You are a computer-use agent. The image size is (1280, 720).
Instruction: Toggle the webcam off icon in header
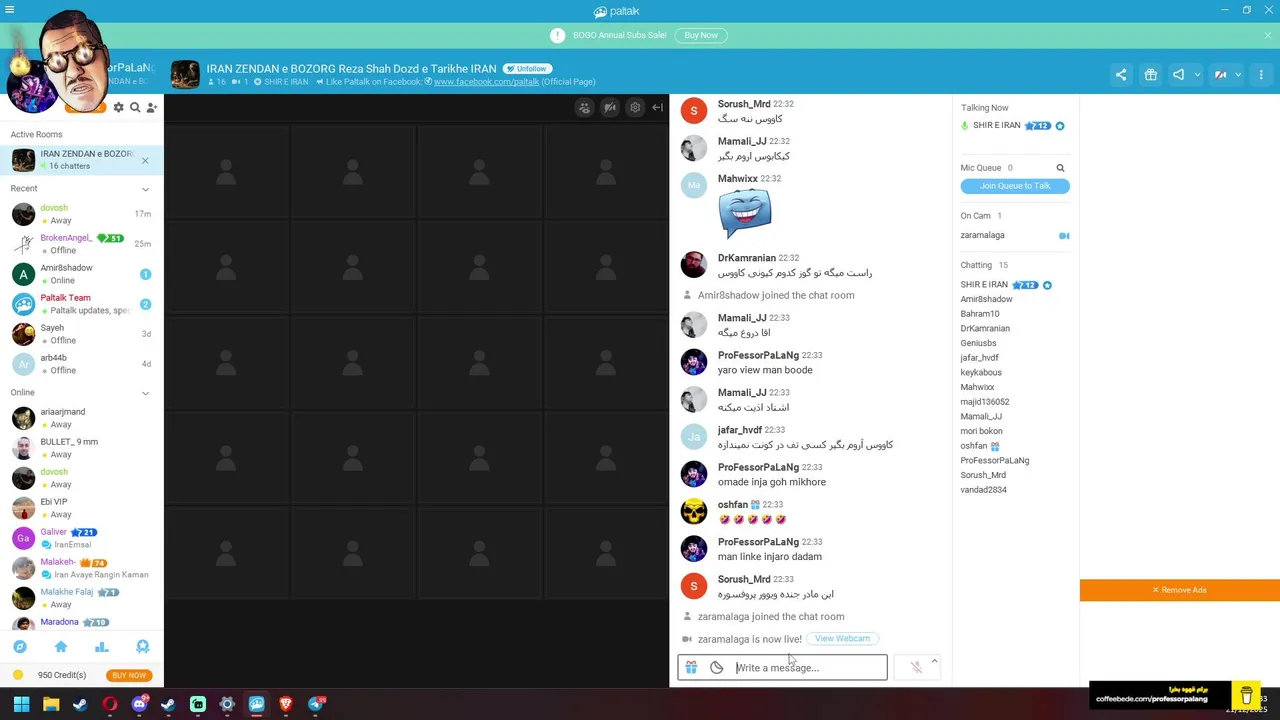(x=1221, y=75)
